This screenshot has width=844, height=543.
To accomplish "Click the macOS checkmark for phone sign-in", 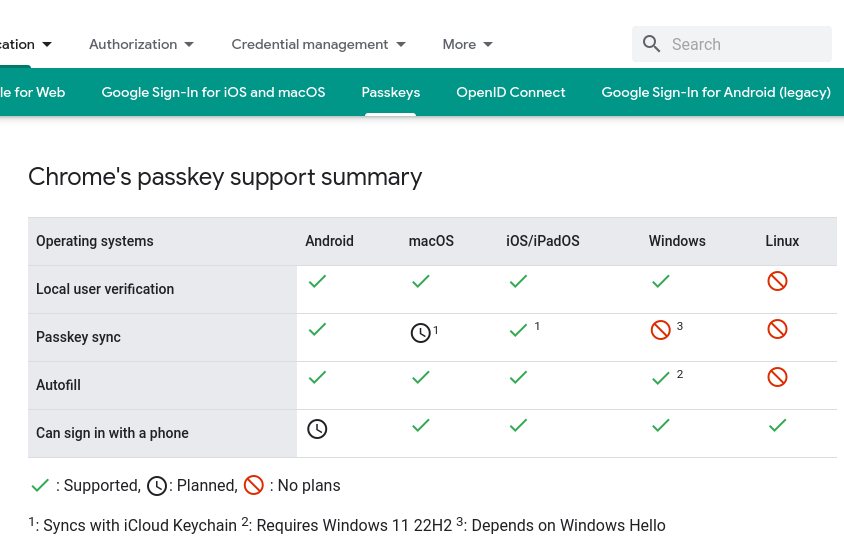I will coord(421,425).
